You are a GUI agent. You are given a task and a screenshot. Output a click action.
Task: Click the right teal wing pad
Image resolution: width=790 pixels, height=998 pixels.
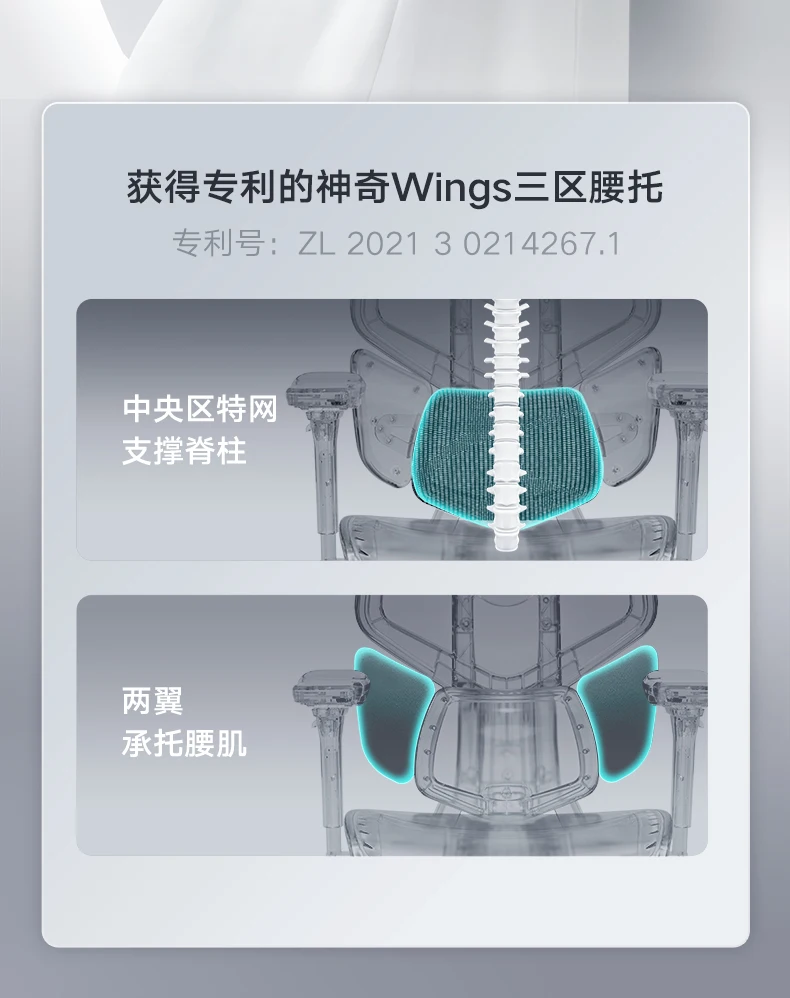tap(618, 715)
